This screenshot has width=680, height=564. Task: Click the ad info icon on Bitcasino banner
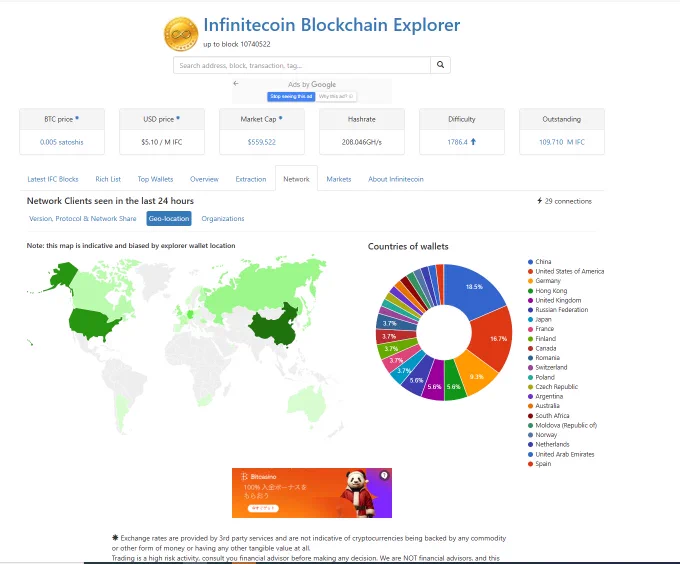point(384,476)
